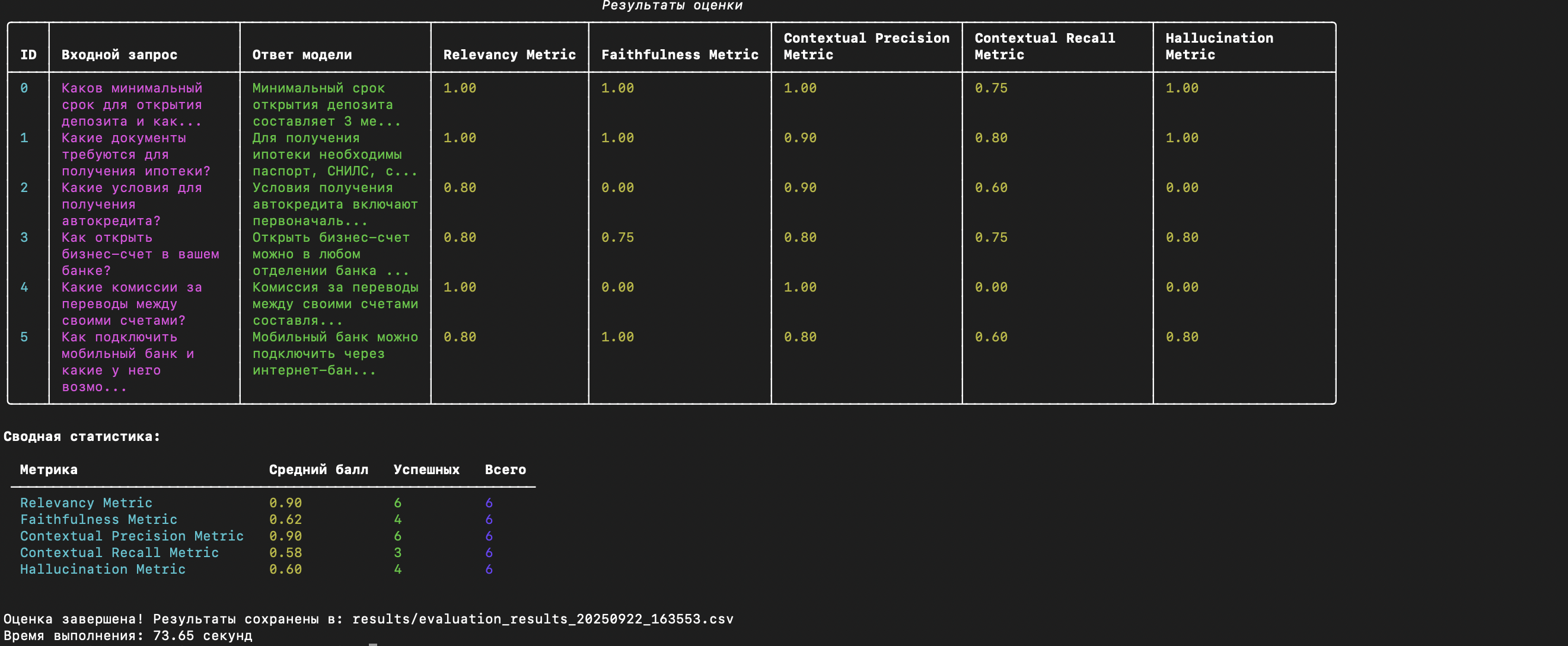
Task: Click the "ID" column header
Action: coord(28,55)
